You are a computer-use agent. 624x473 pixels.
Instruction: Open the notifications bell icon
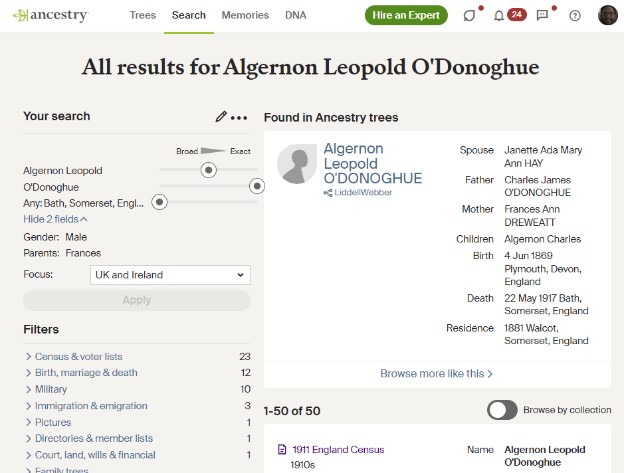point(499,16)
